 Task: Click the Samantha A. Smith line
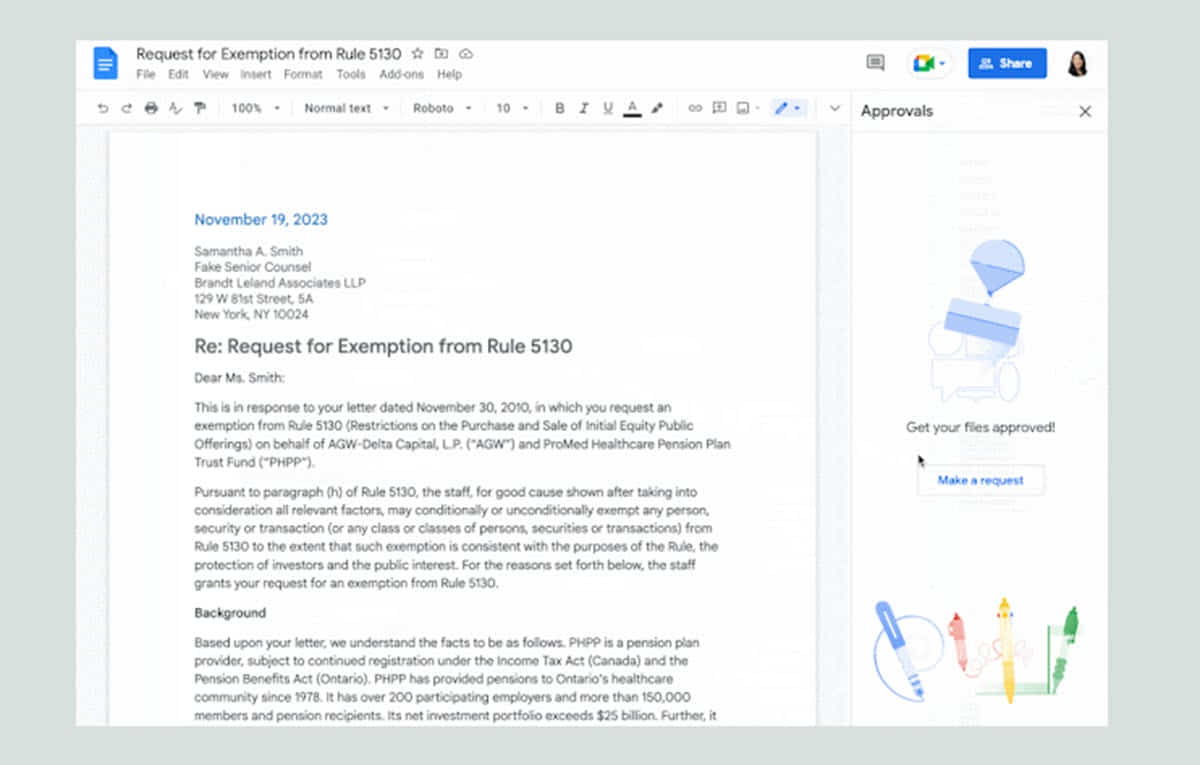[248, 251]
